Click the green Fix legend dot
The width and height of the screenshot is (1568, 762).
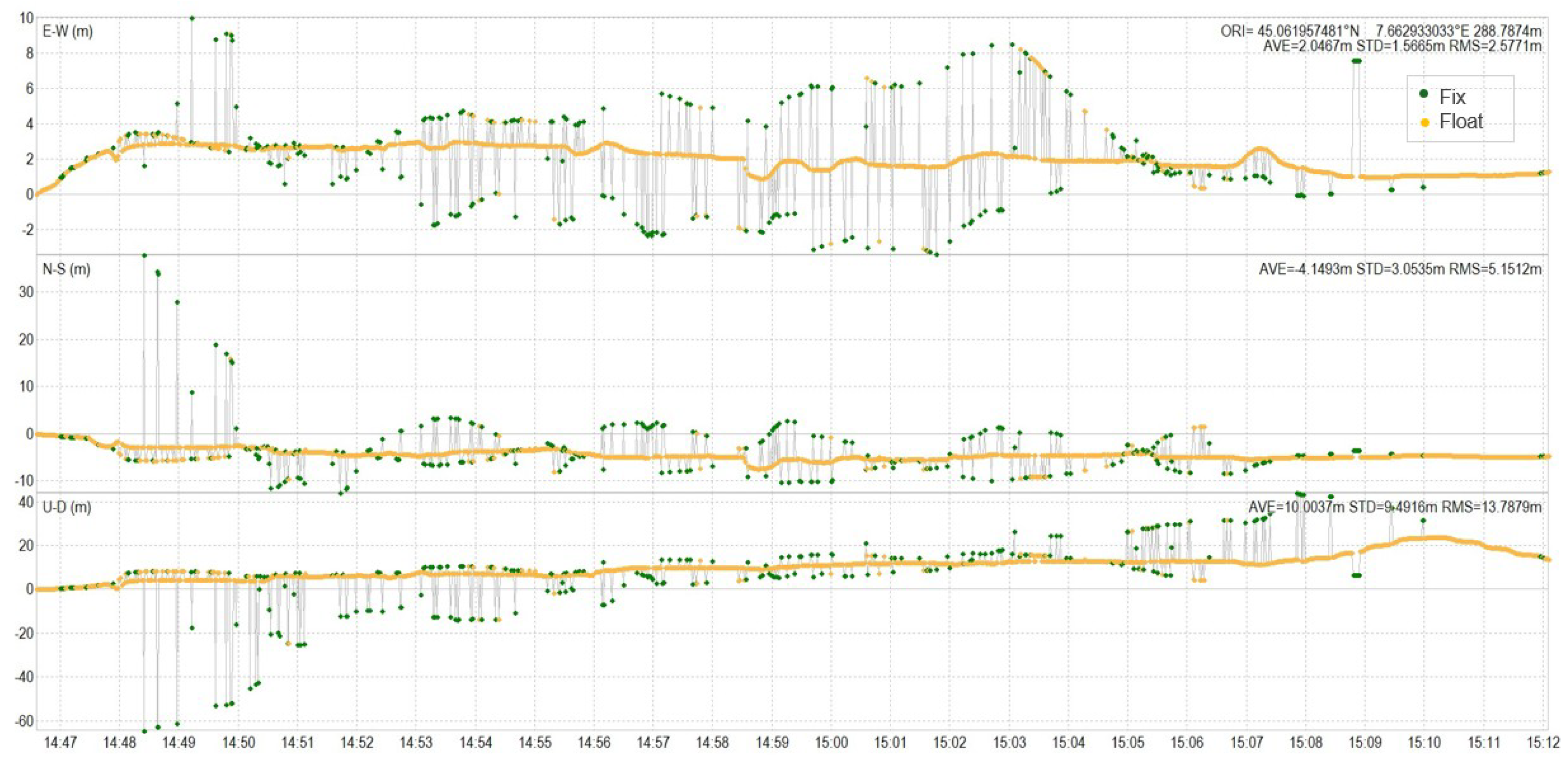(1424, 94)
